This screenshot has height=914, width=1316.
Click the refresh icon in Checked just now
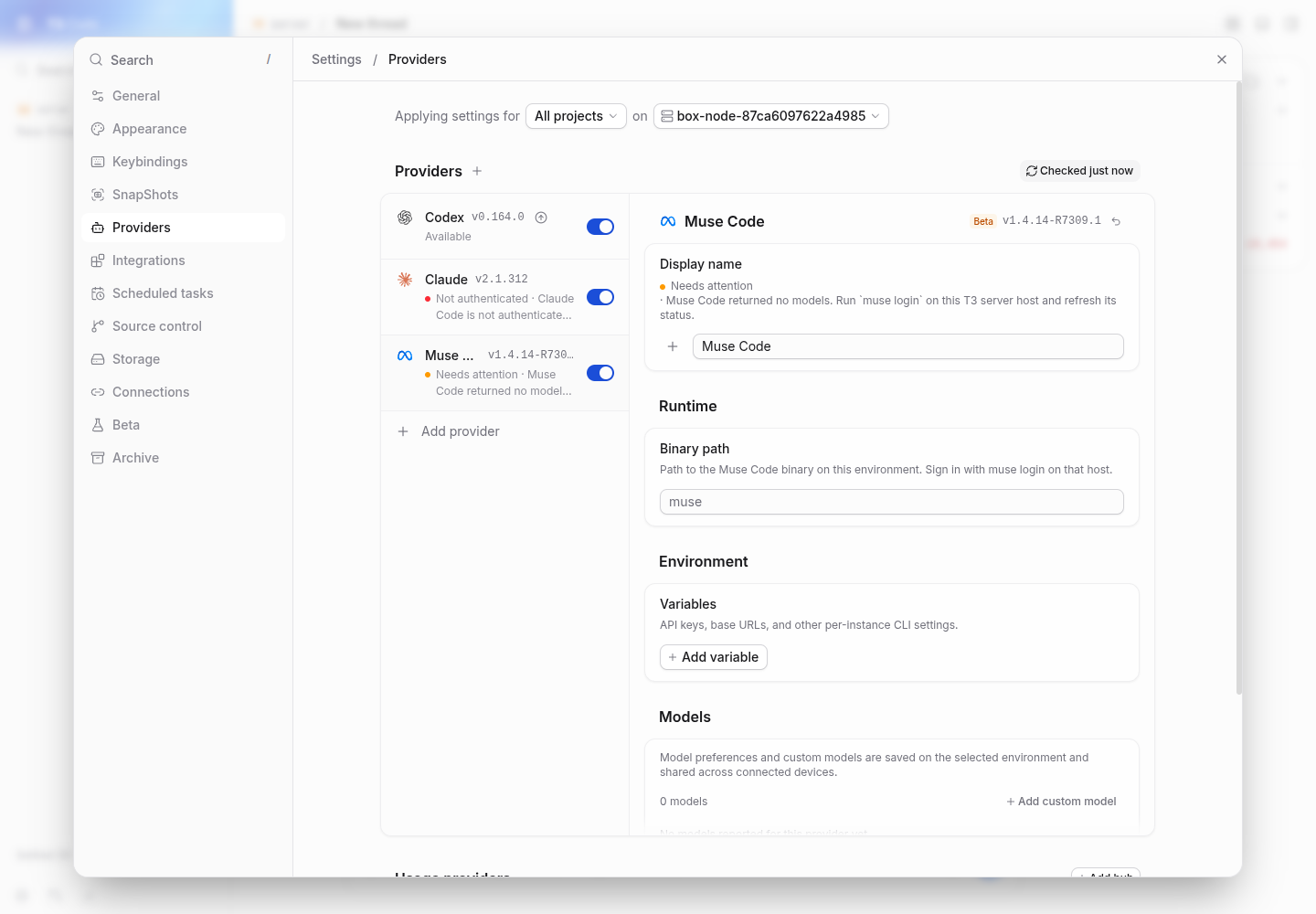pos(1032,171)
